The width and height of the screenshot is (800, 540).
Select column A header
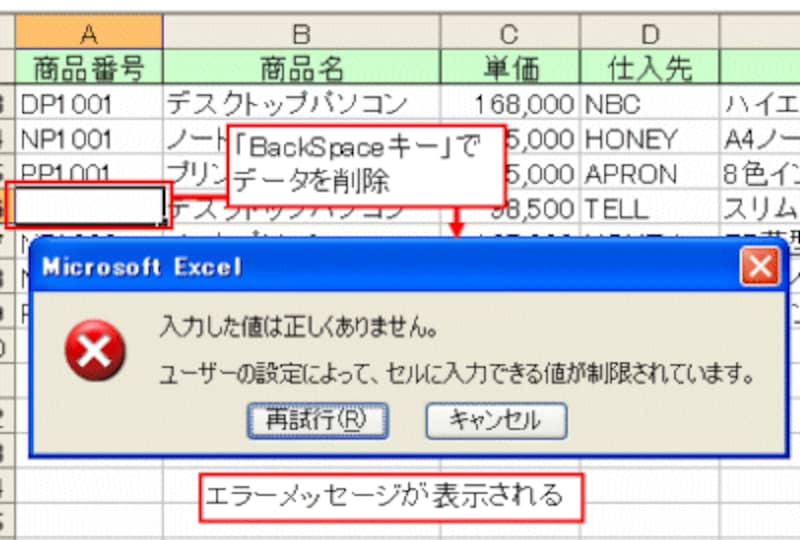89,33
